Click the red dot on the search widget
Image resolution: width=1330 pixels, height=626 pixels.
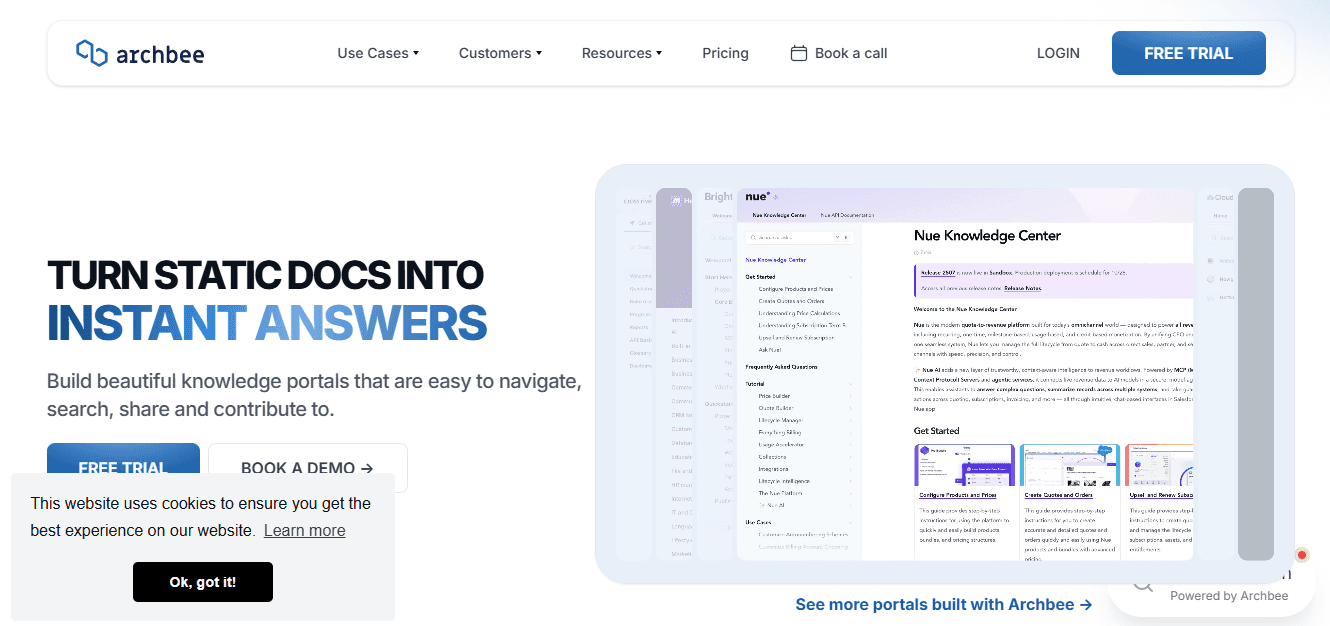1301,555
